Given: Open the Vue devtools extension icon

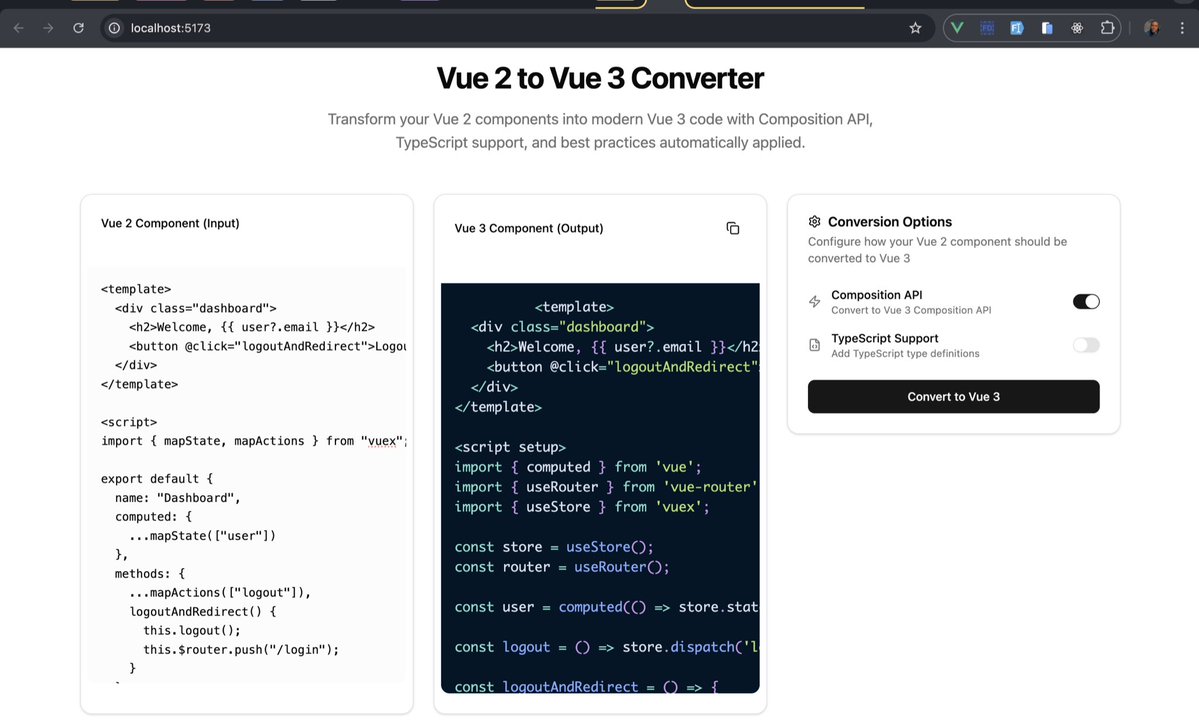Looking at the screenshot, I should coord(957,28).
